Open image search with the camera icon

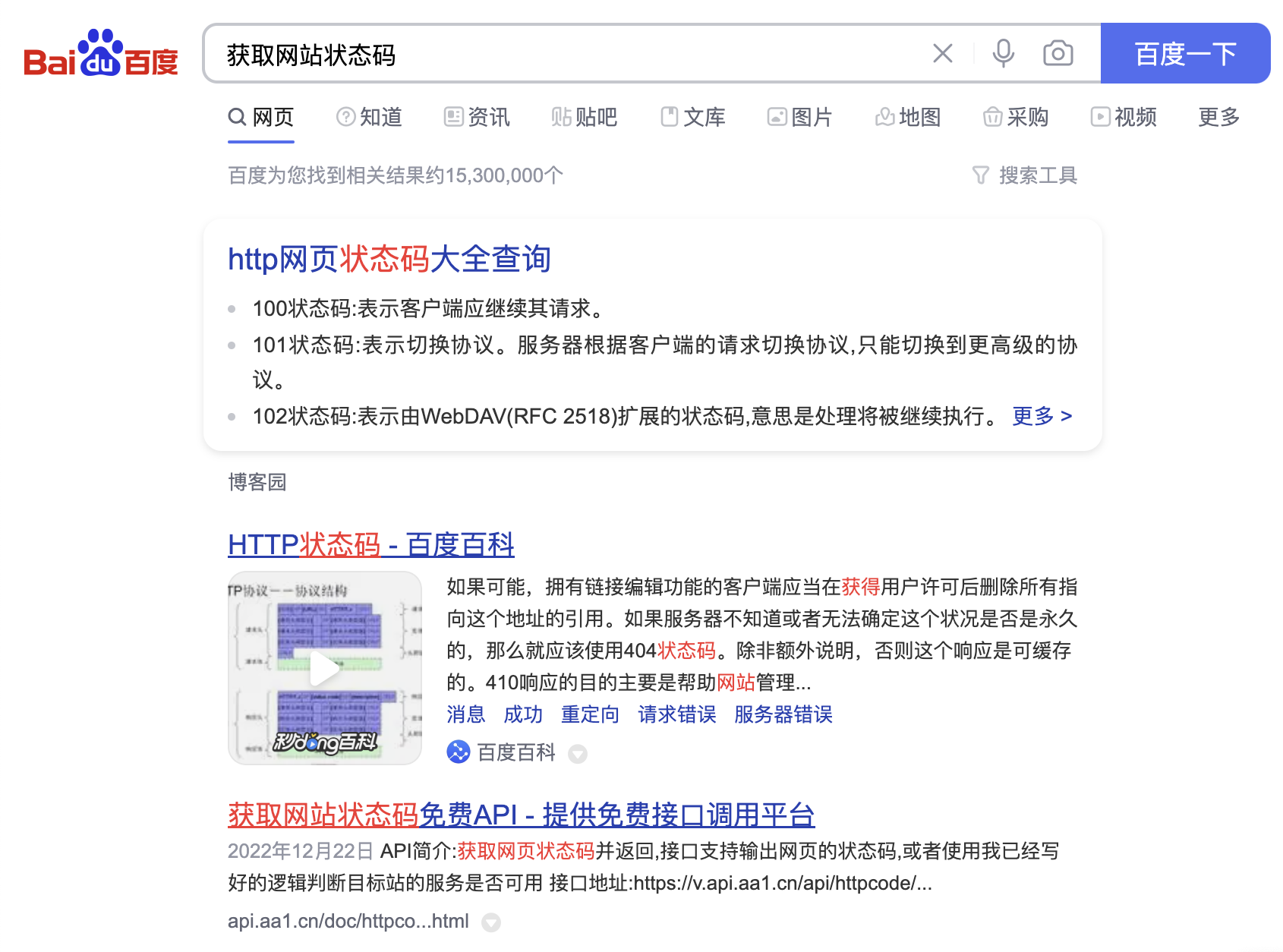click(1057, 53)
